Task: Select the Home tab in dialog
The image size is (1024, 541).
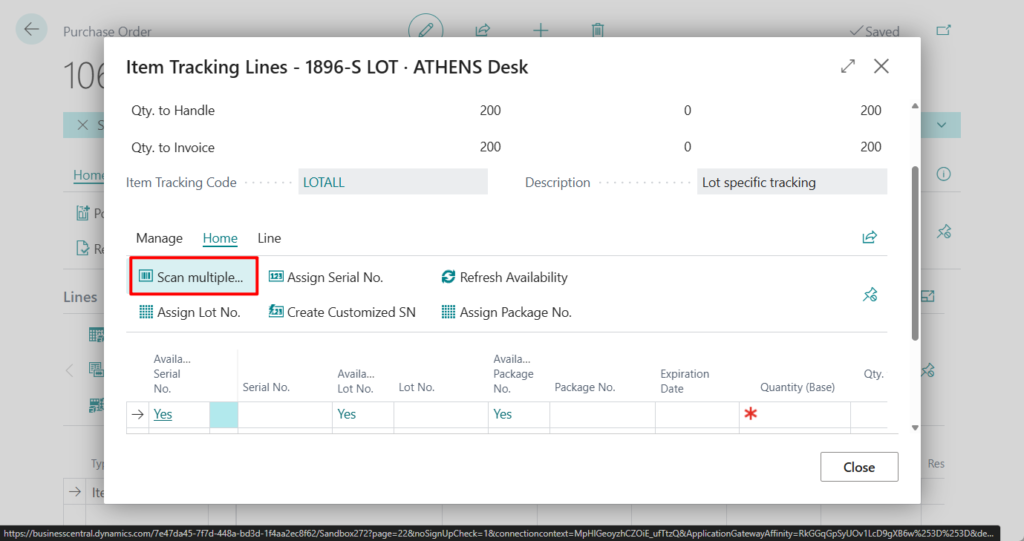Action: click(220, 238)
